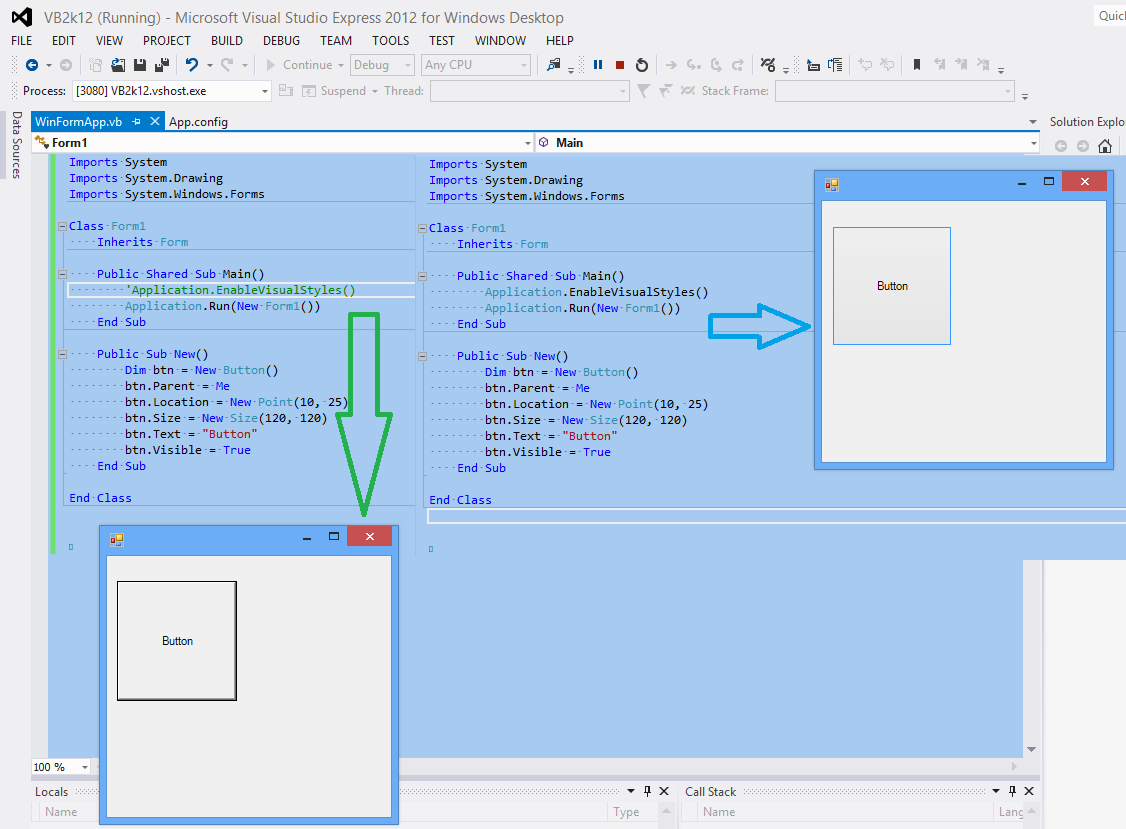Toggle auto-hide pin on Locals panel
This screenshot has width=1126, height=829.
click(647, 792)
